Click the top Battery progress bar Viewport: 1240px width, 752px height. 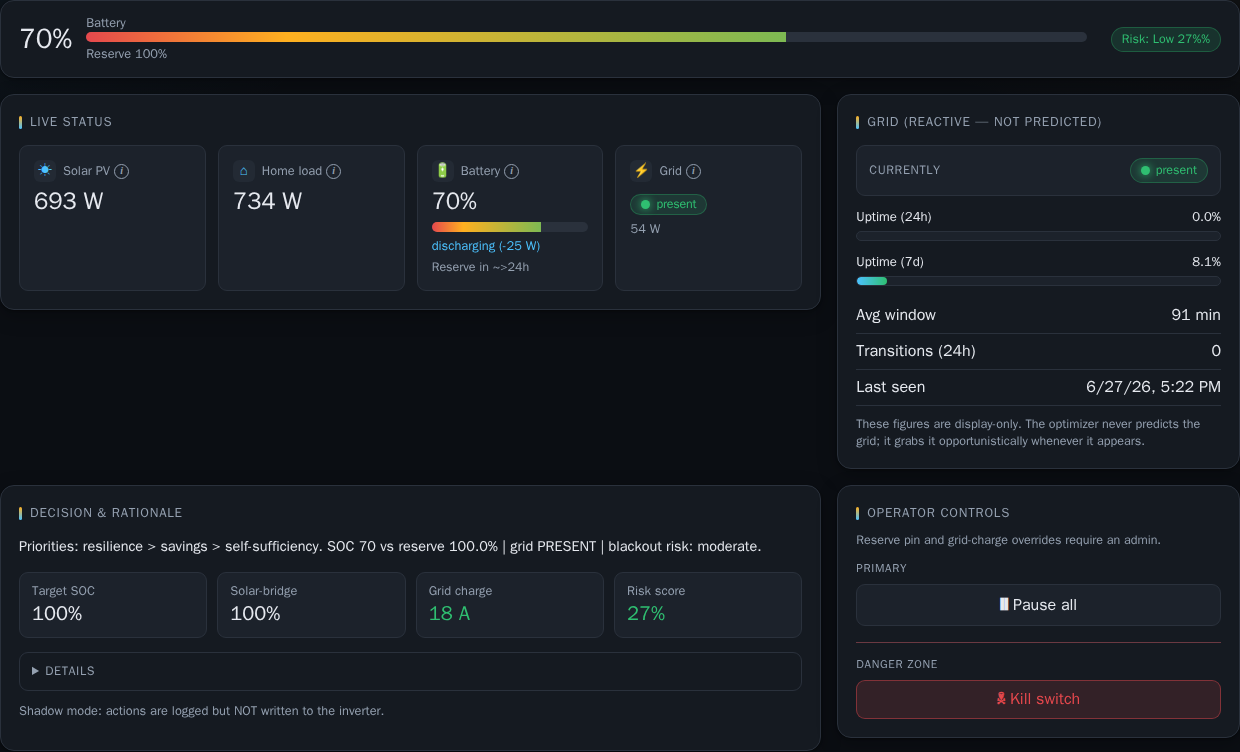586,37
